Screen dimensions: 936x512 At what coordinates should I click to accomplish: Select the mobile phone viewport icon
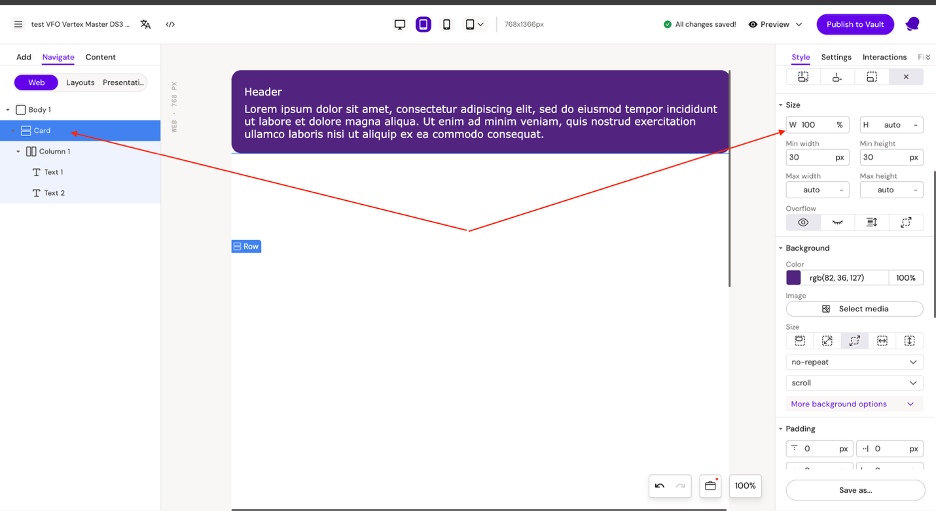[447, 24]
